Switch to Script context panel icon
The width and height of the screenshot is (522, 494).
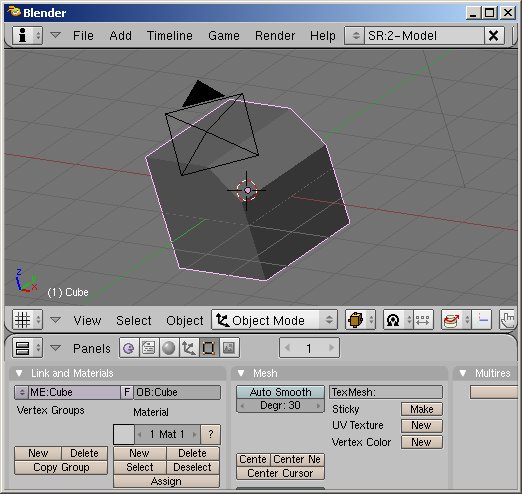point(149,348)
